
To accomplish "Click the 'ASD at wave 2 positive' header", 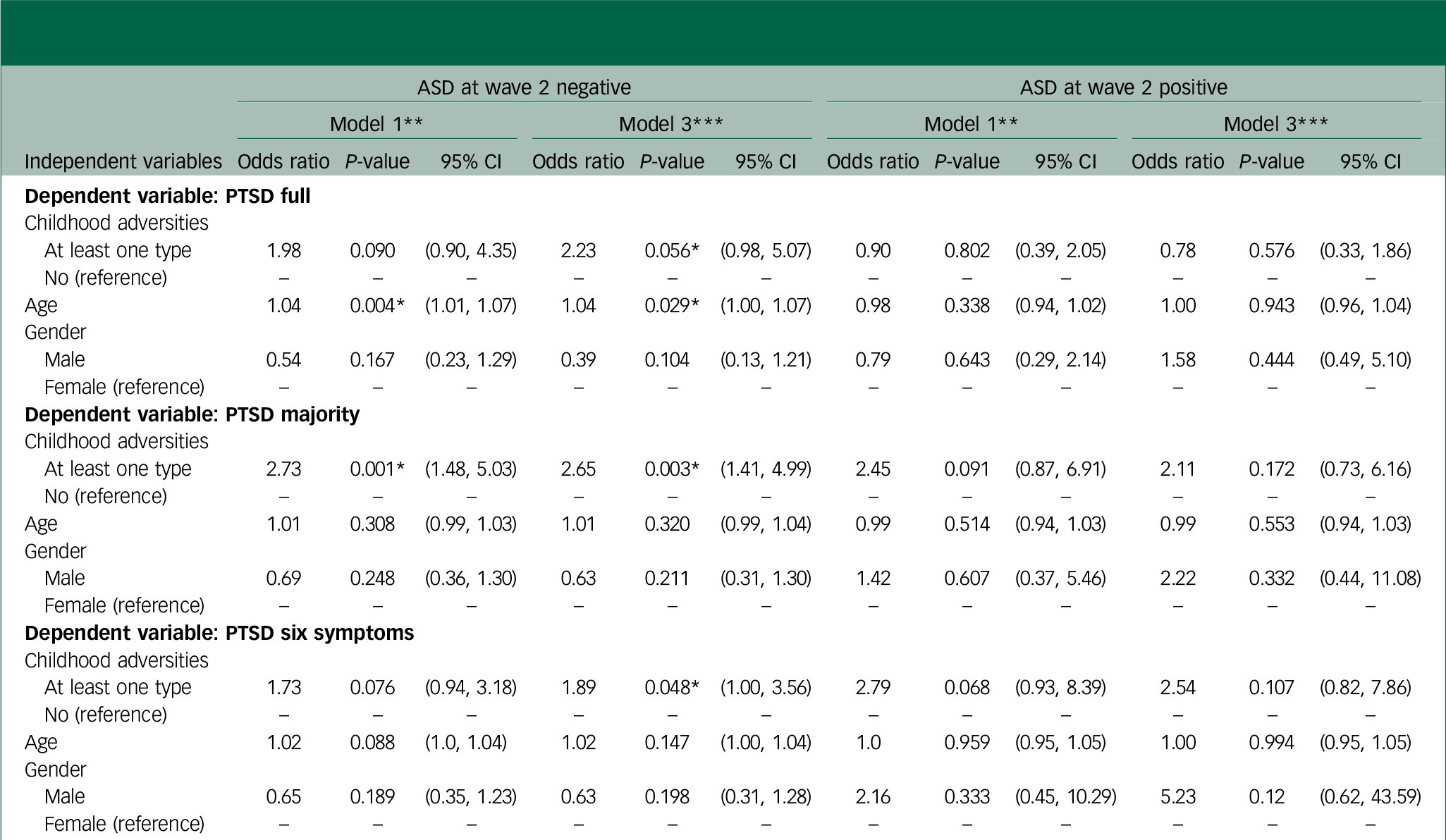I will click(x=1123, y=87).
